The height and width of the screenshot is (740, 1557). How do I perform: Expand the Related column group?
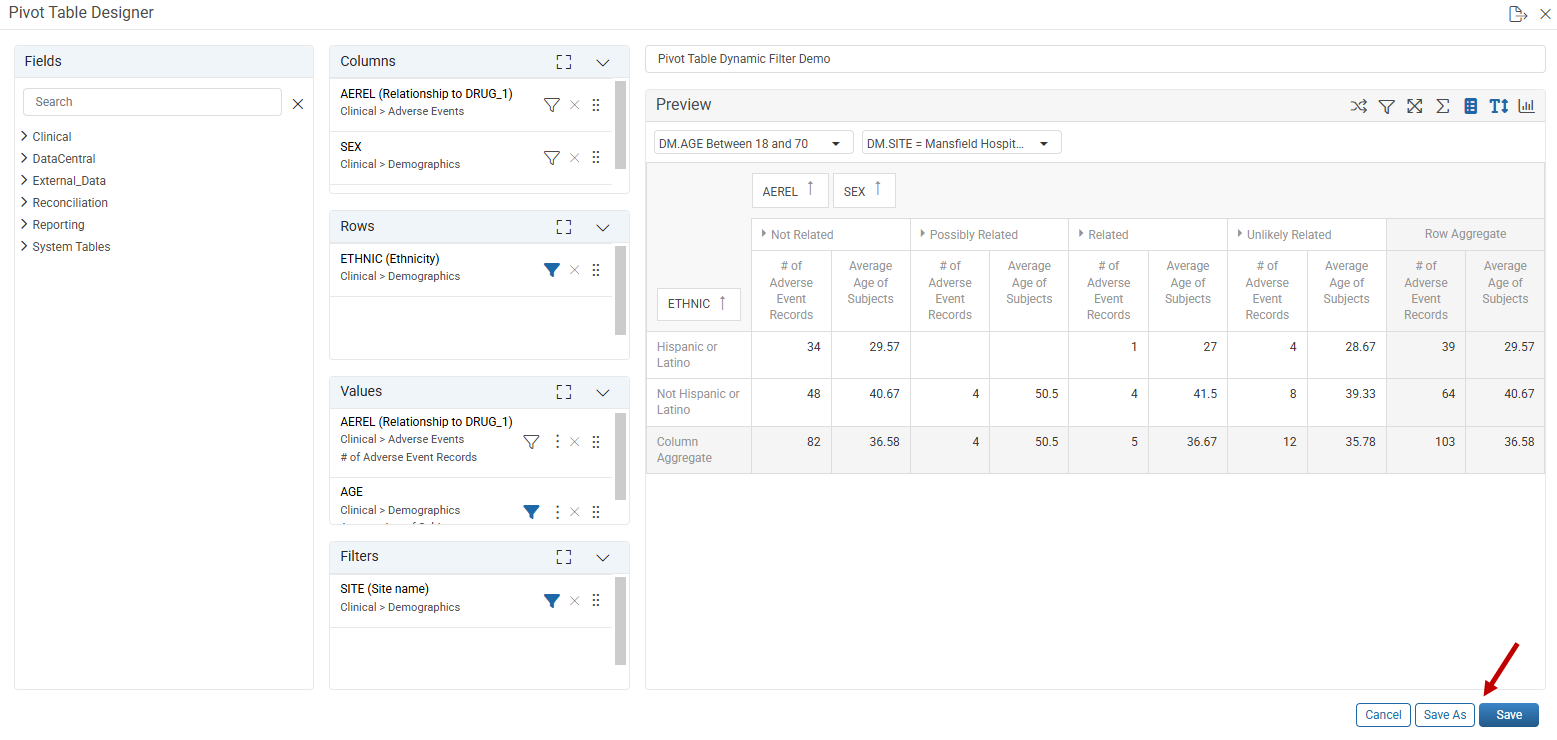coord(1081,233)
